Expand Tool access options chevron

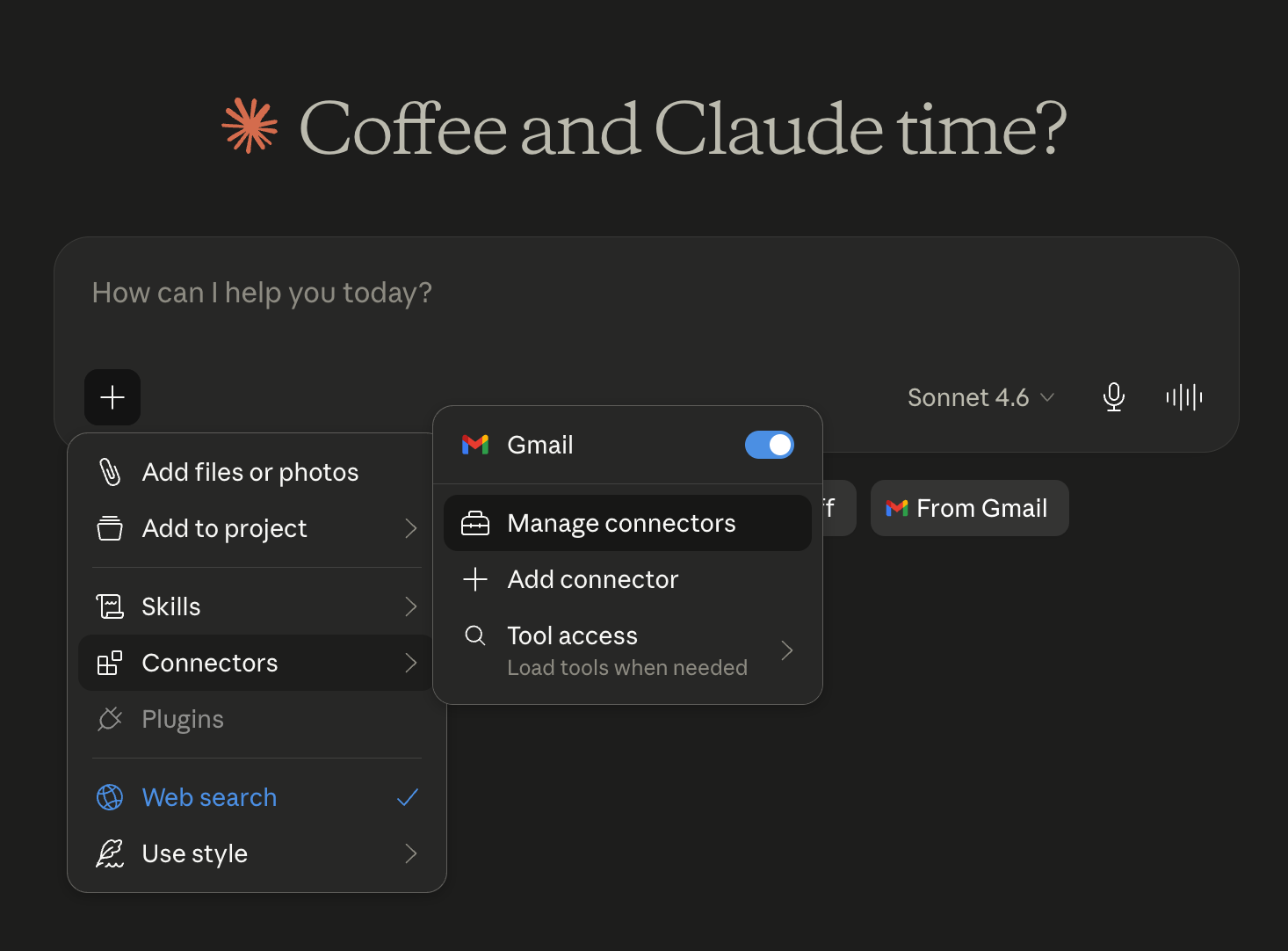tap(786, 650)
